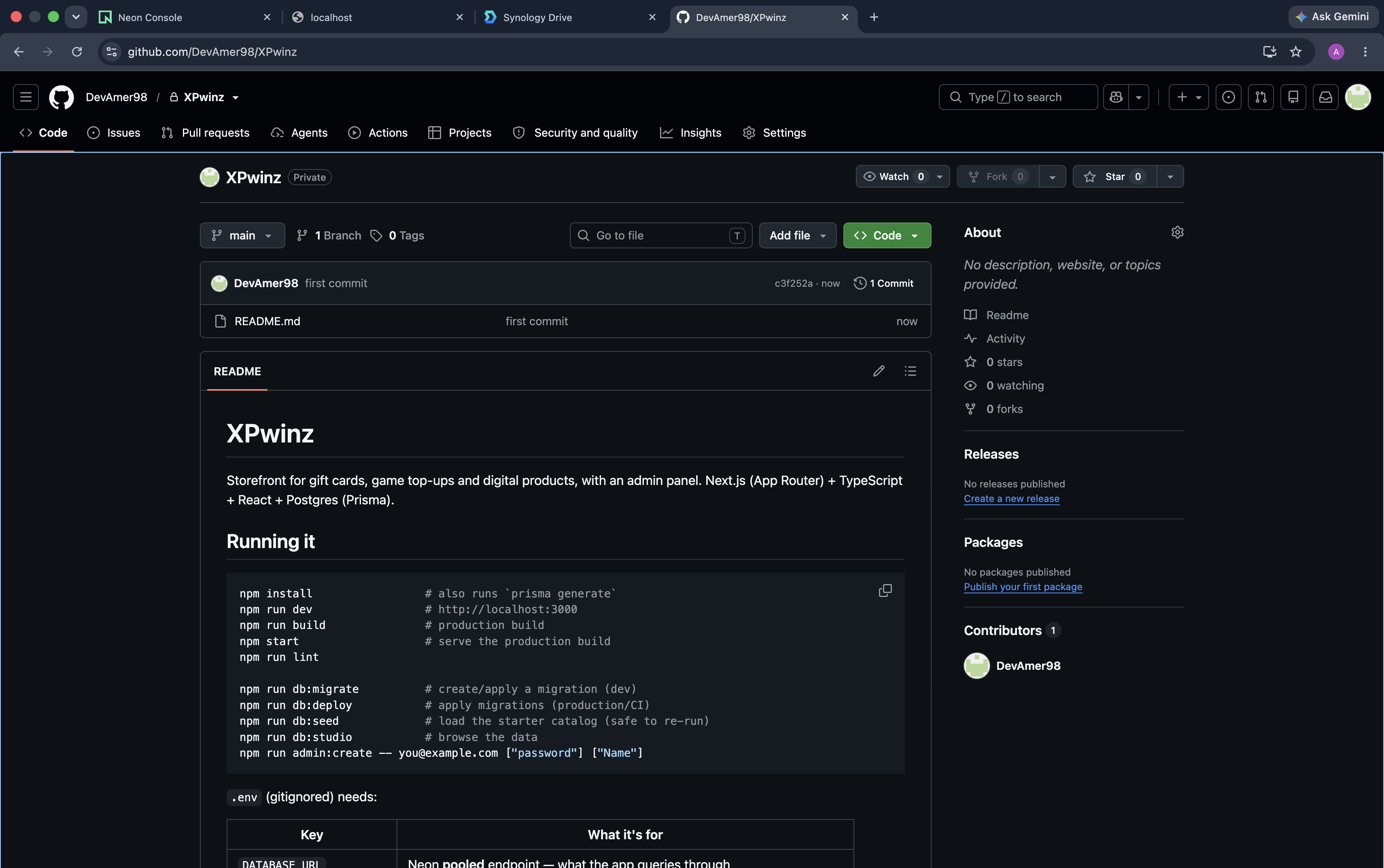This screenshot has width=1384, height=868.
Task: Go to the GitHub homepage via Octocat logo
Action: click(x=62, y=97)
